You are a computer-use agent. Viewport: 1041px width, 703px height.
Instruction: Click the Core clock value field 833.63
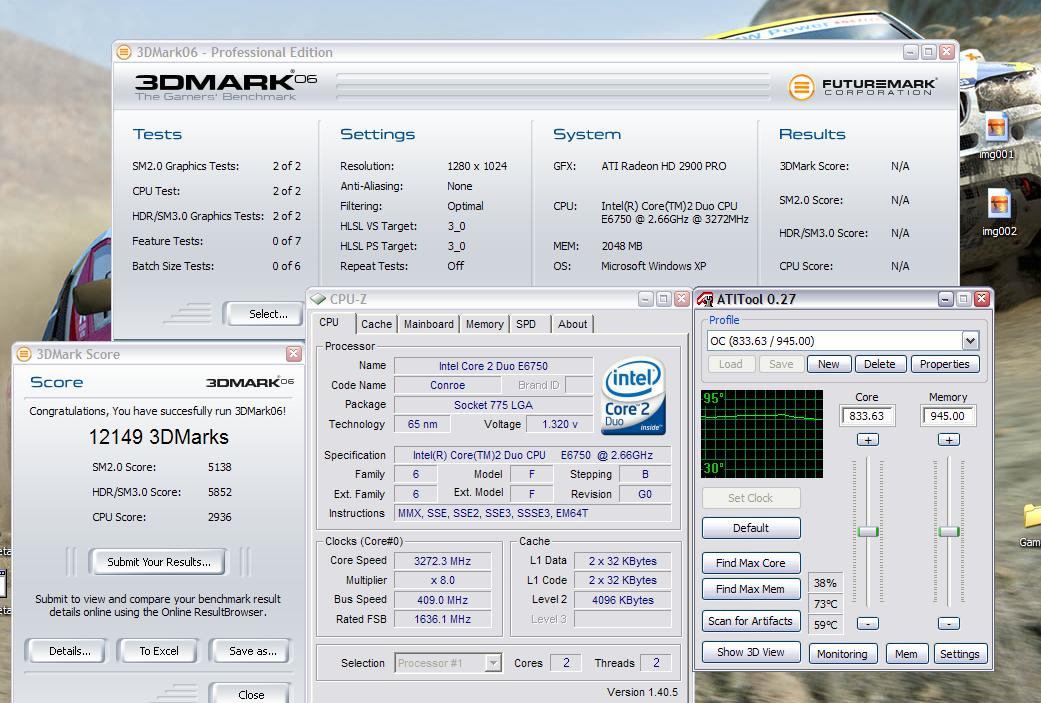pos(867,416)
